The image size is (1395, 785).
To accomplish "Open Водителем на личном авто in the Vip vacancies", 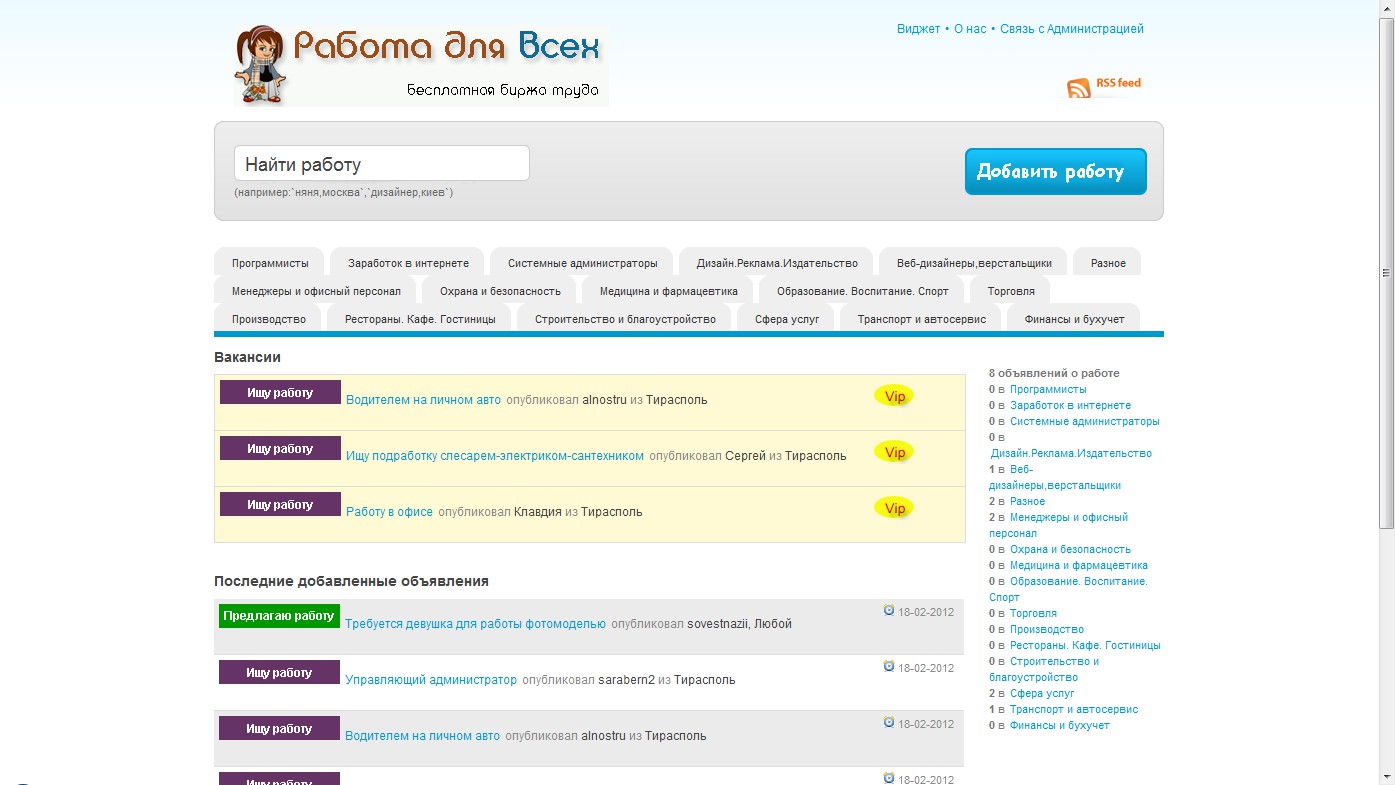I will coord(423,400).
